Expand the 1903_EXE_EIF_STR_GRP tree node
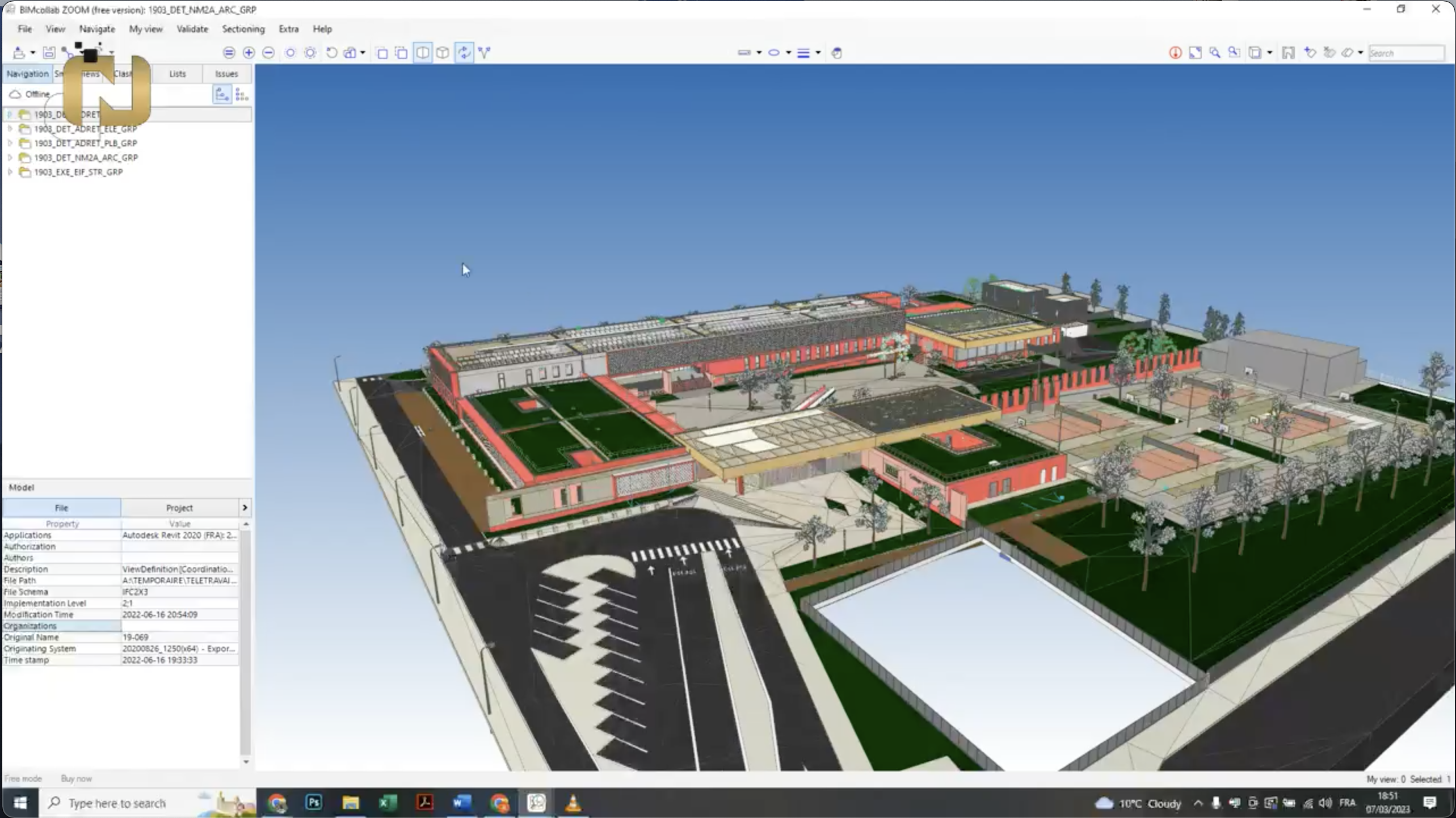This screenshot has width=1456, height=818. click(10, 172)
